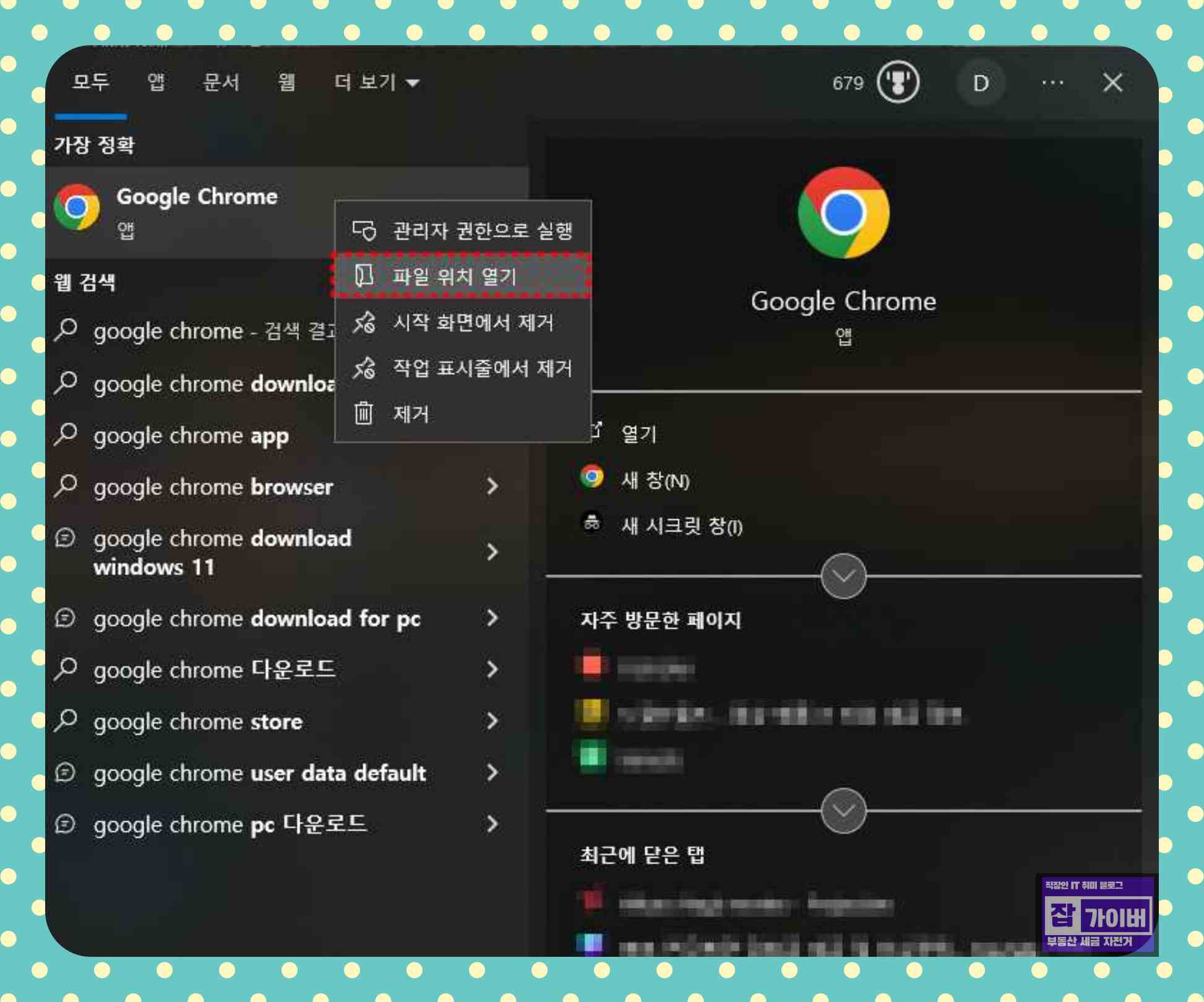Expand the actions list chevron below 새 시크릿 창
Screen dimensions: 1204x1002
(x=843, y=576)
